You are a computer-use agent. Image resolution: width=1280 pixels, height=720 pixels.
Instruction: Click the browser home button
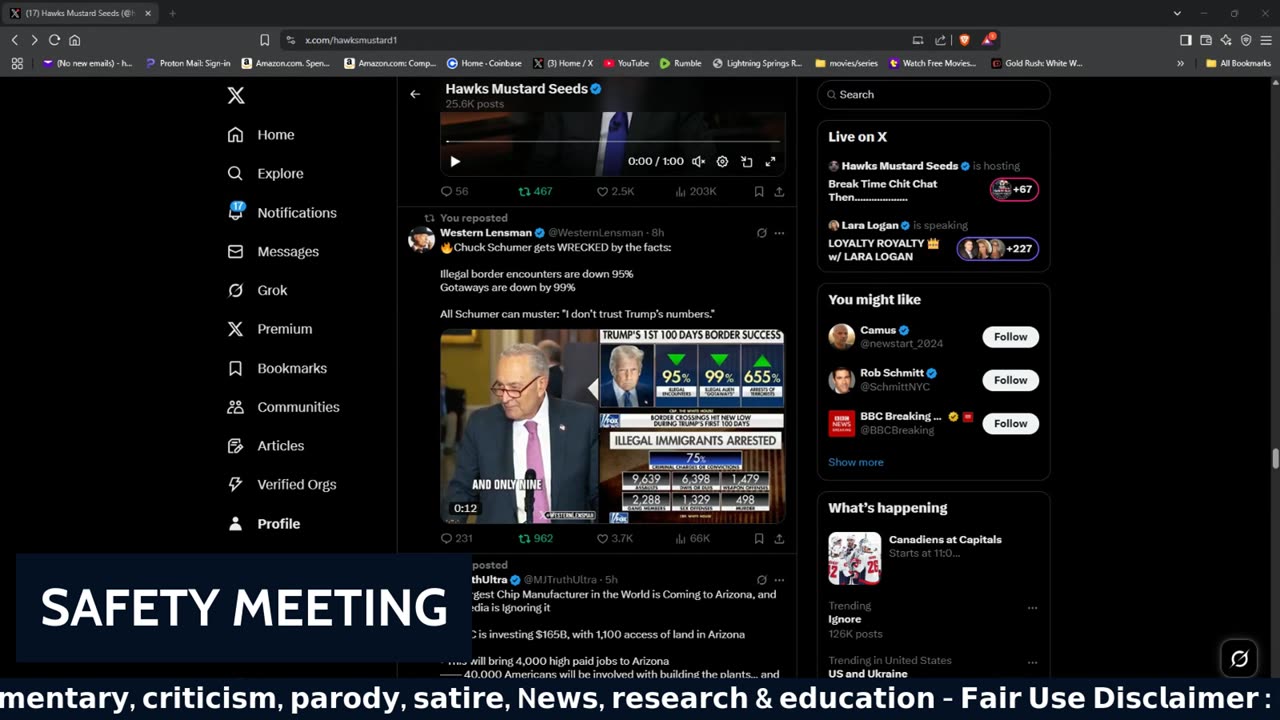[x=74, y=40]
